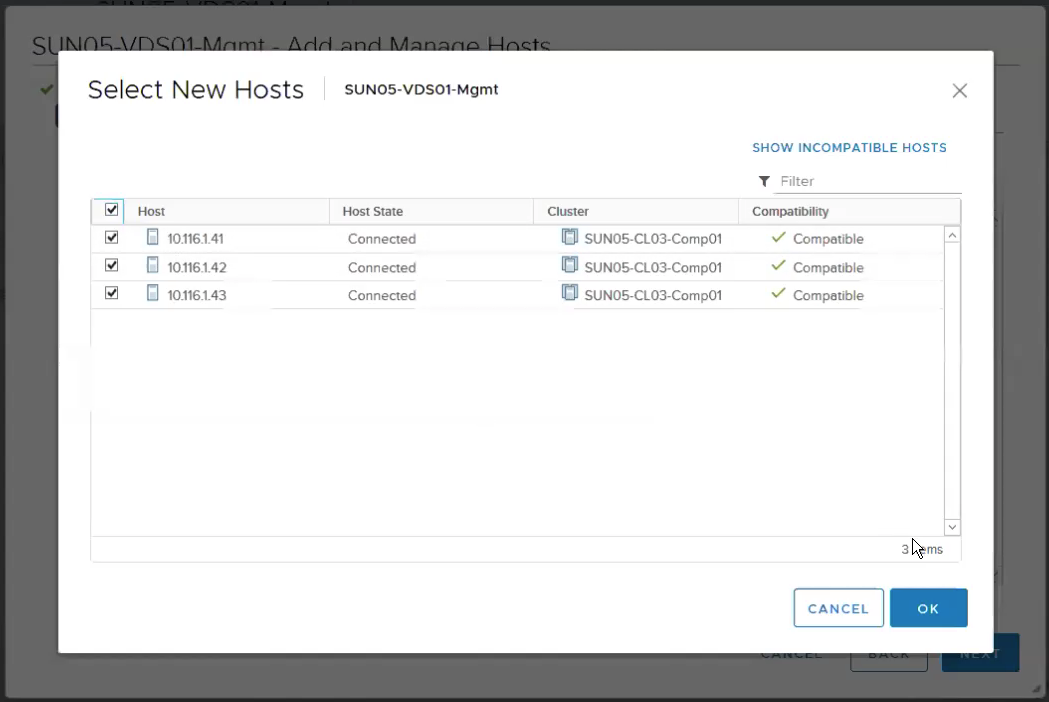Uncheck the host 10.116.1.41 checkbox
Screen dimensions: 1049x702
tap(112, 238)
